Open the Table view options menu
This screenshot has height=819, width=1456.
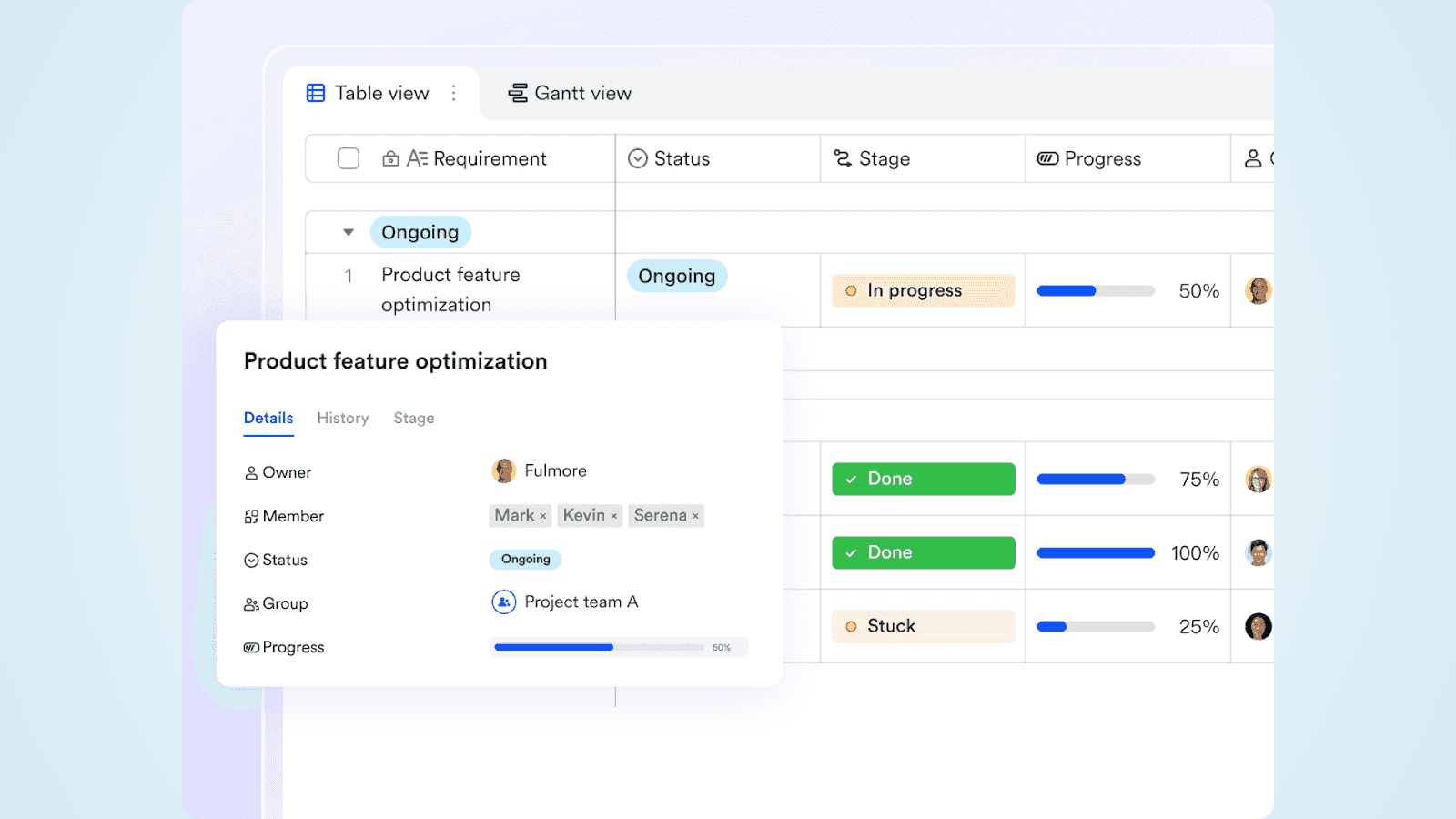[453, 92]
